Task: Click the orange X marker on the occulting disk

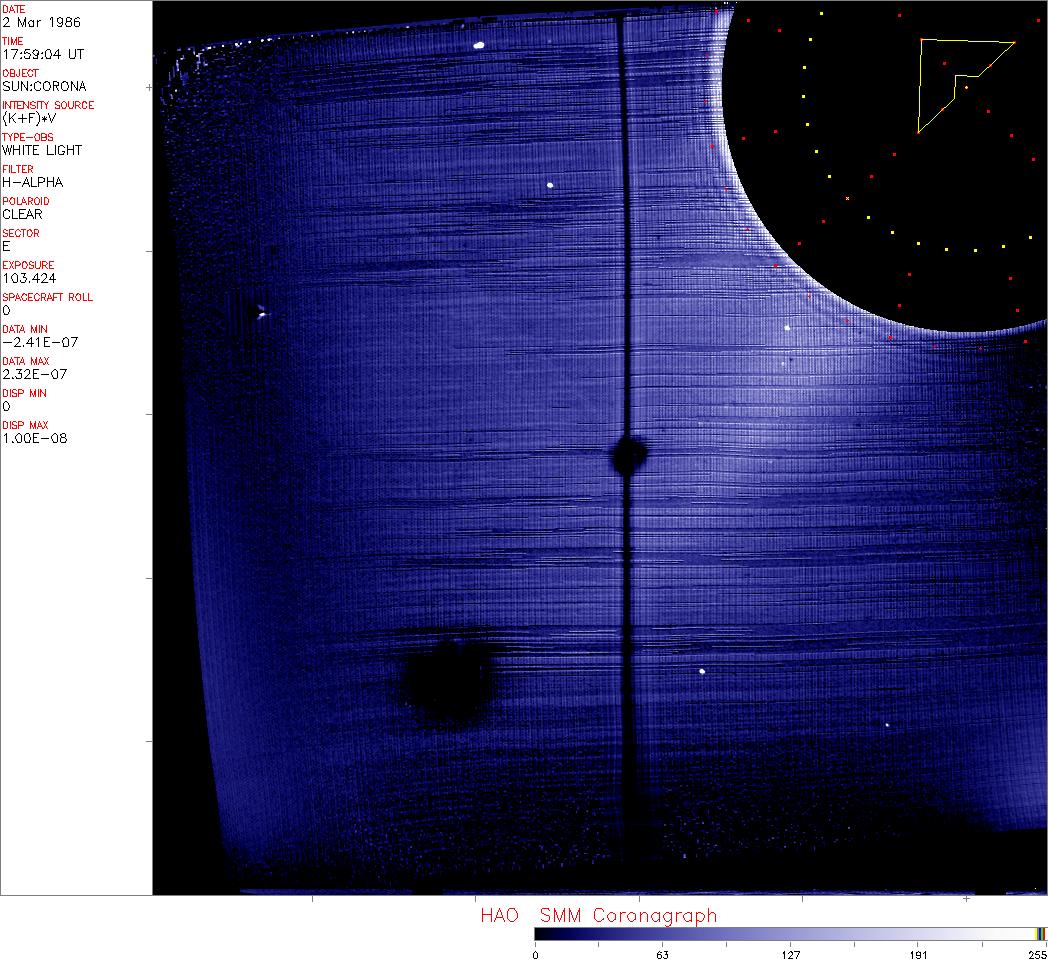Action: (847, 199)
